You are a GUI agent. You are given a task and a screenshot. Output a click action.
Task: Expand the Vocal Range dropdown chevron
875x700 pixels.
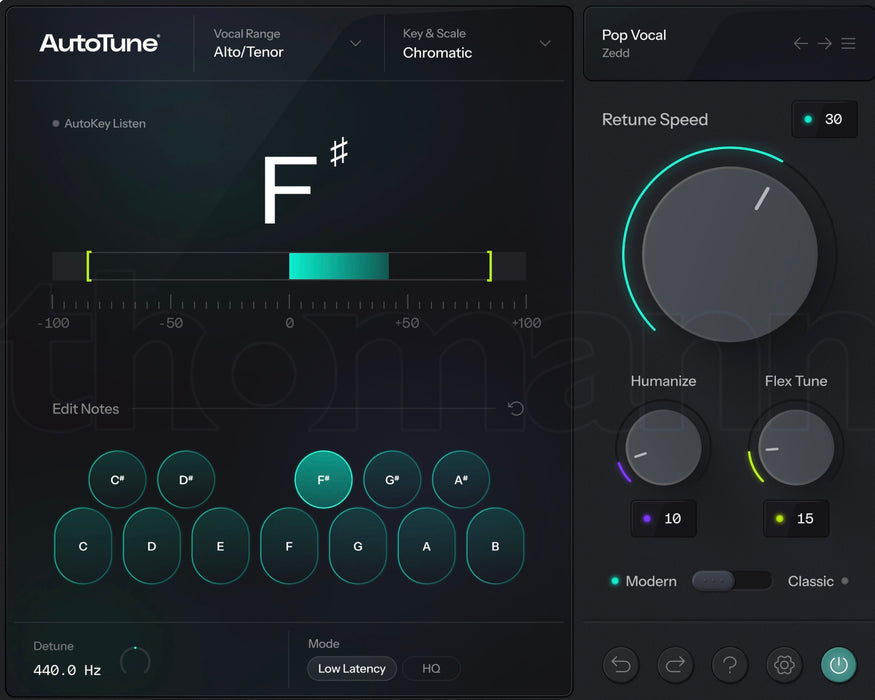point(355,44)
